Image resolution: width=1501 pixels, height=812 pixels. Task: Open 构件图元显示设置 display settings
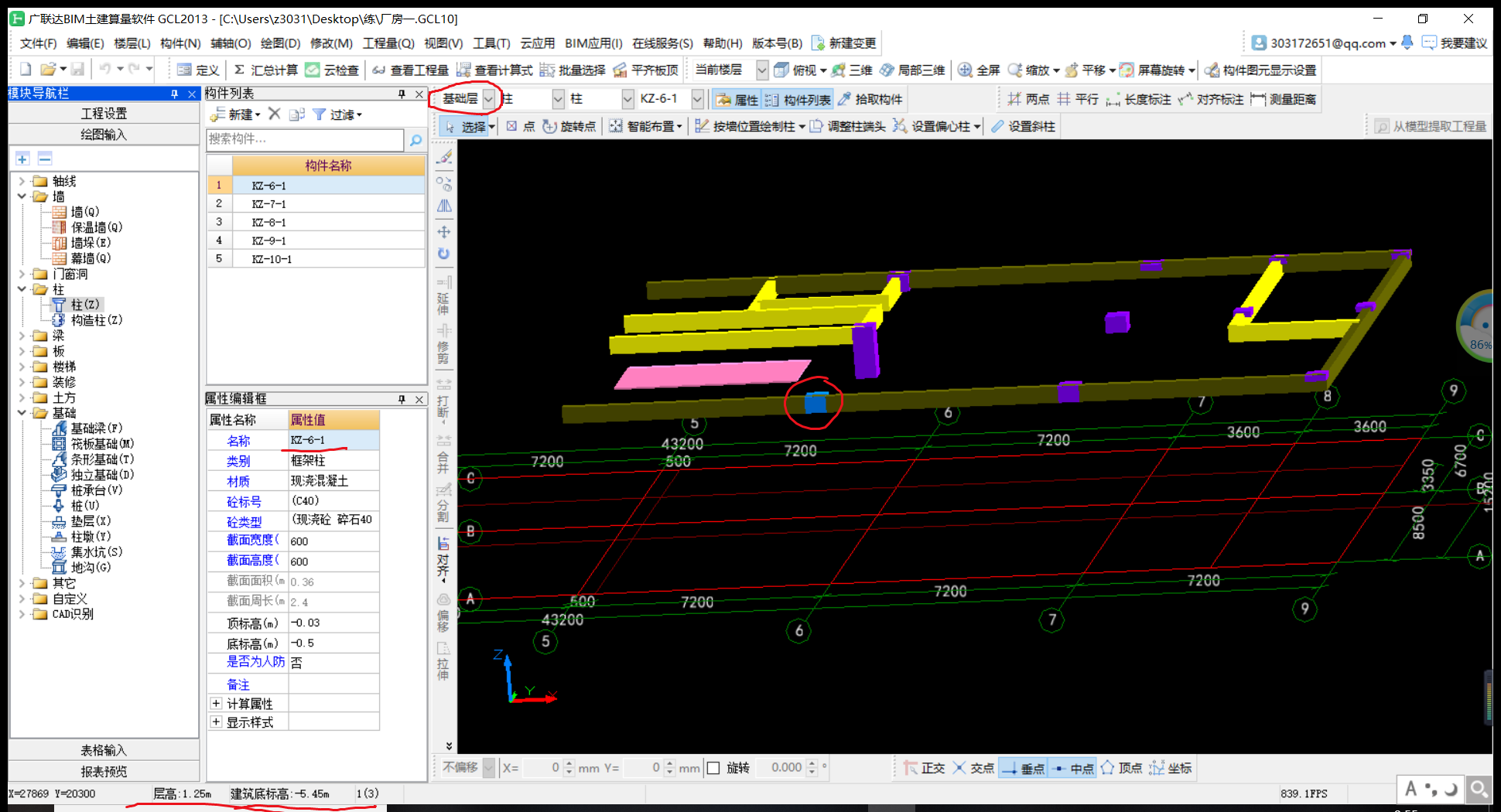[1260, 70]
